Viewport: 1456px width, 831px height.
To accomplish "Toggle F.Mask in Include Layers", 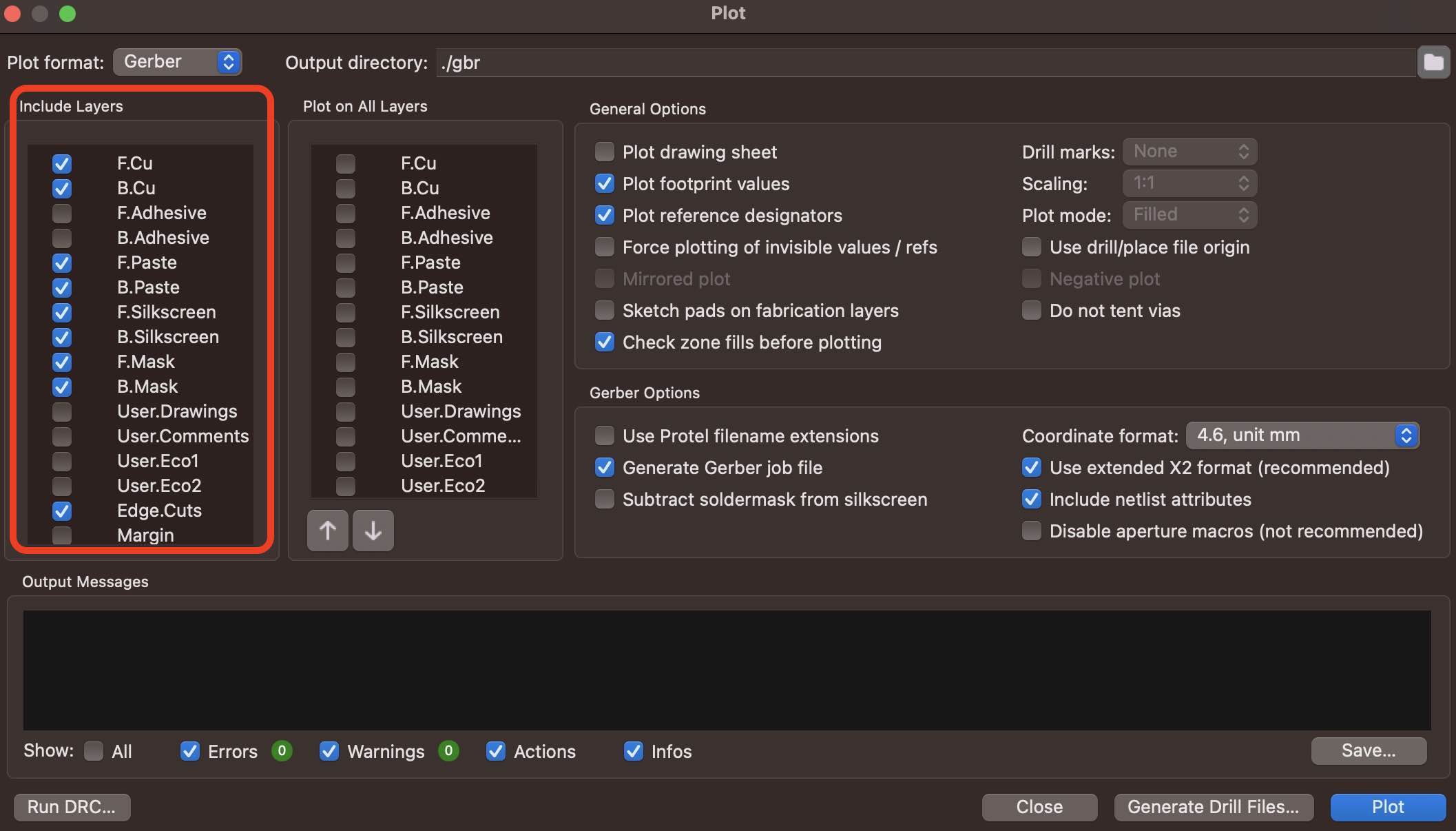I will click(62, 362).
